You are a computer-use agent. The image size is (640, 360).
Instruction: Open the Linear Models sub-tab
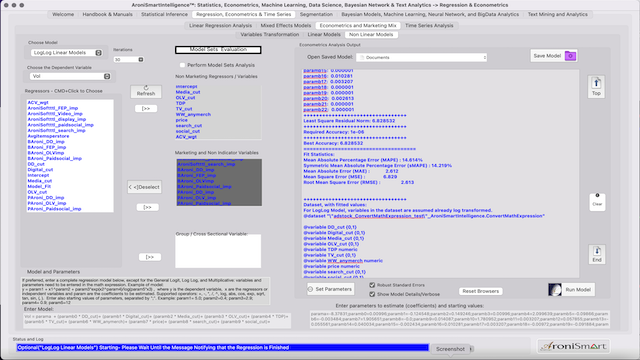click(x=324, y=35)
